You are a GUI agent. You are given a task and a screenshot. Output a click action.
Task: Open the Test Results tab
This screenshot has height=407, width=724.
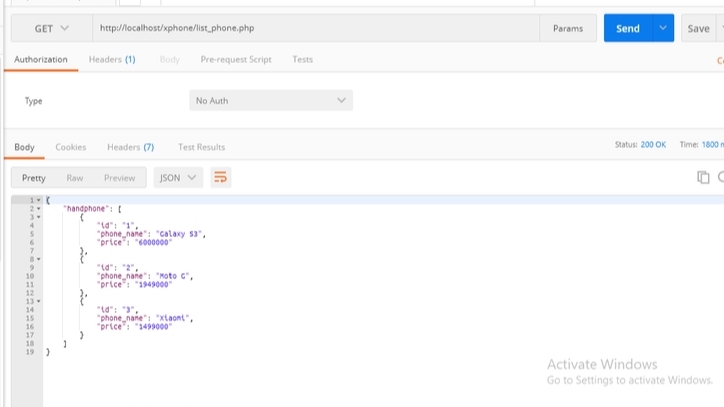point(201,147)
